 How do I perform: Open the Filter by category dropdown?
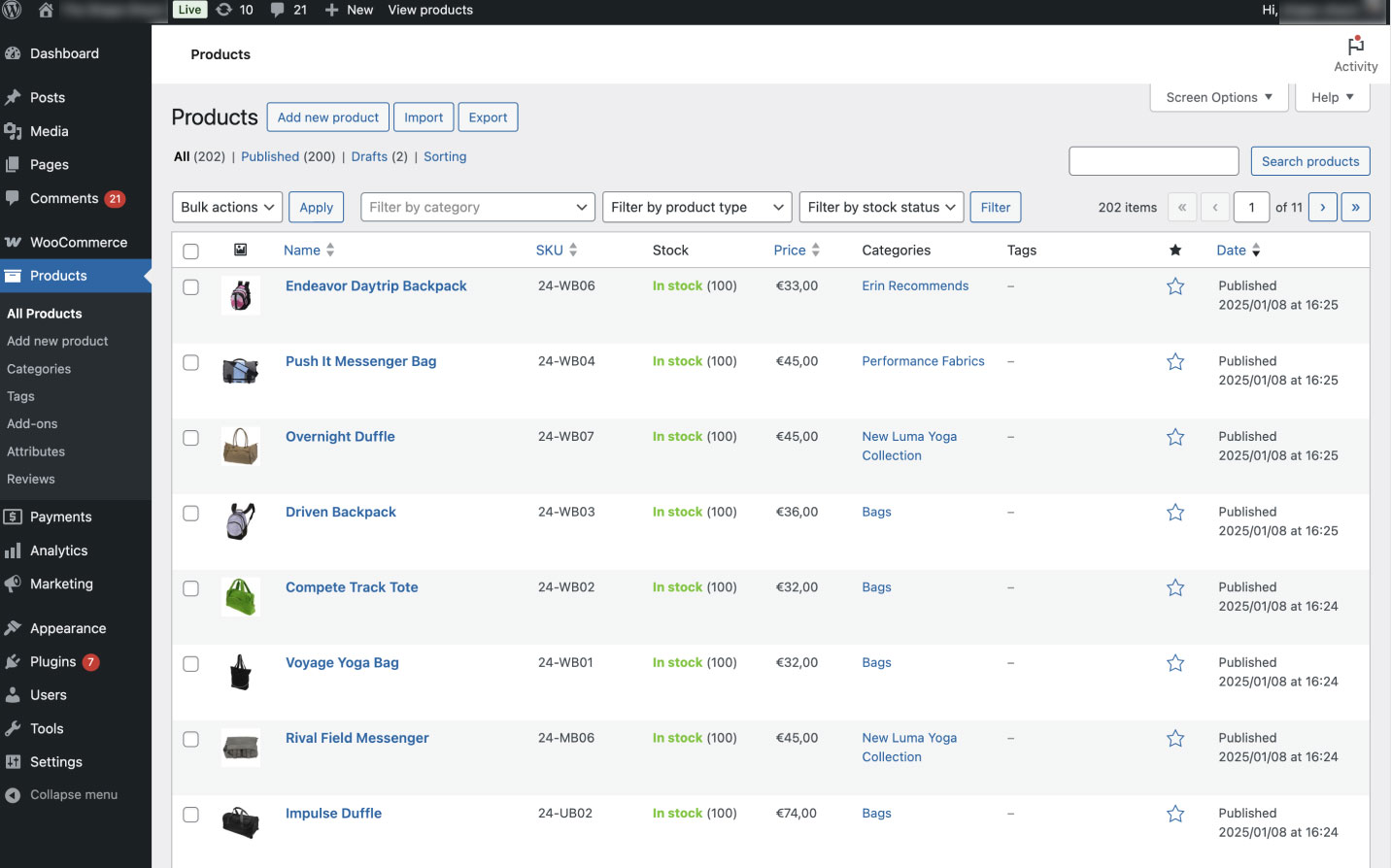coord(478,207)
